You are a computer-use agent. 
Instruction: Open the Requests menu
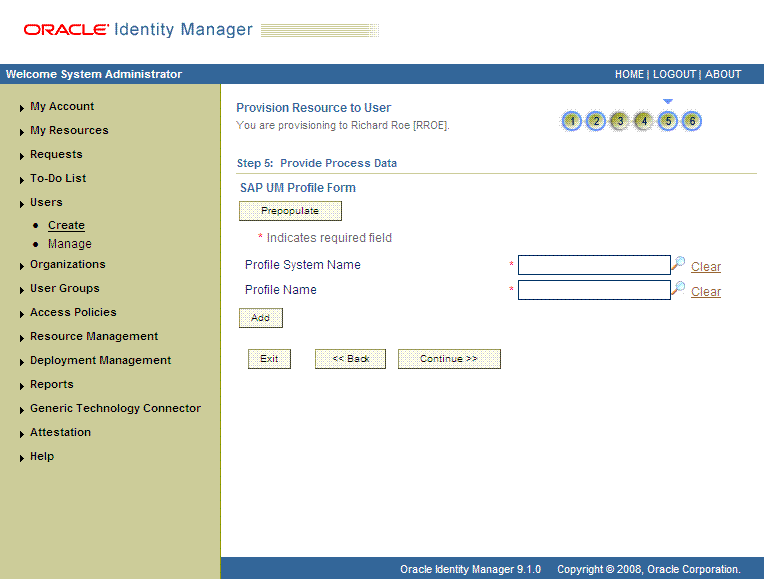click(56, 154)
